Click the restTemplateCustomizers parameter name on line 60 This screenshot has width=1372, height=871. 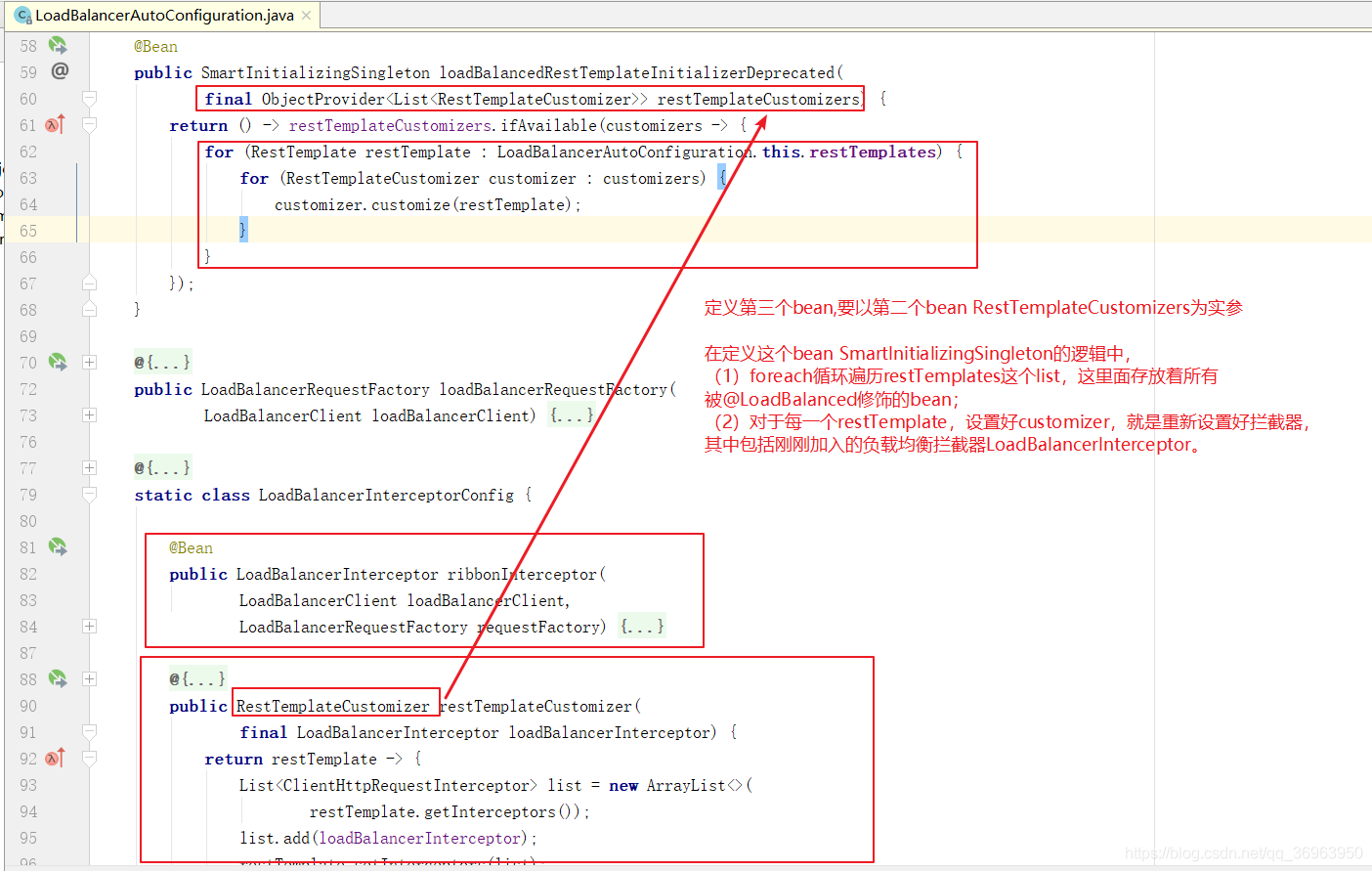click(758, 99)
